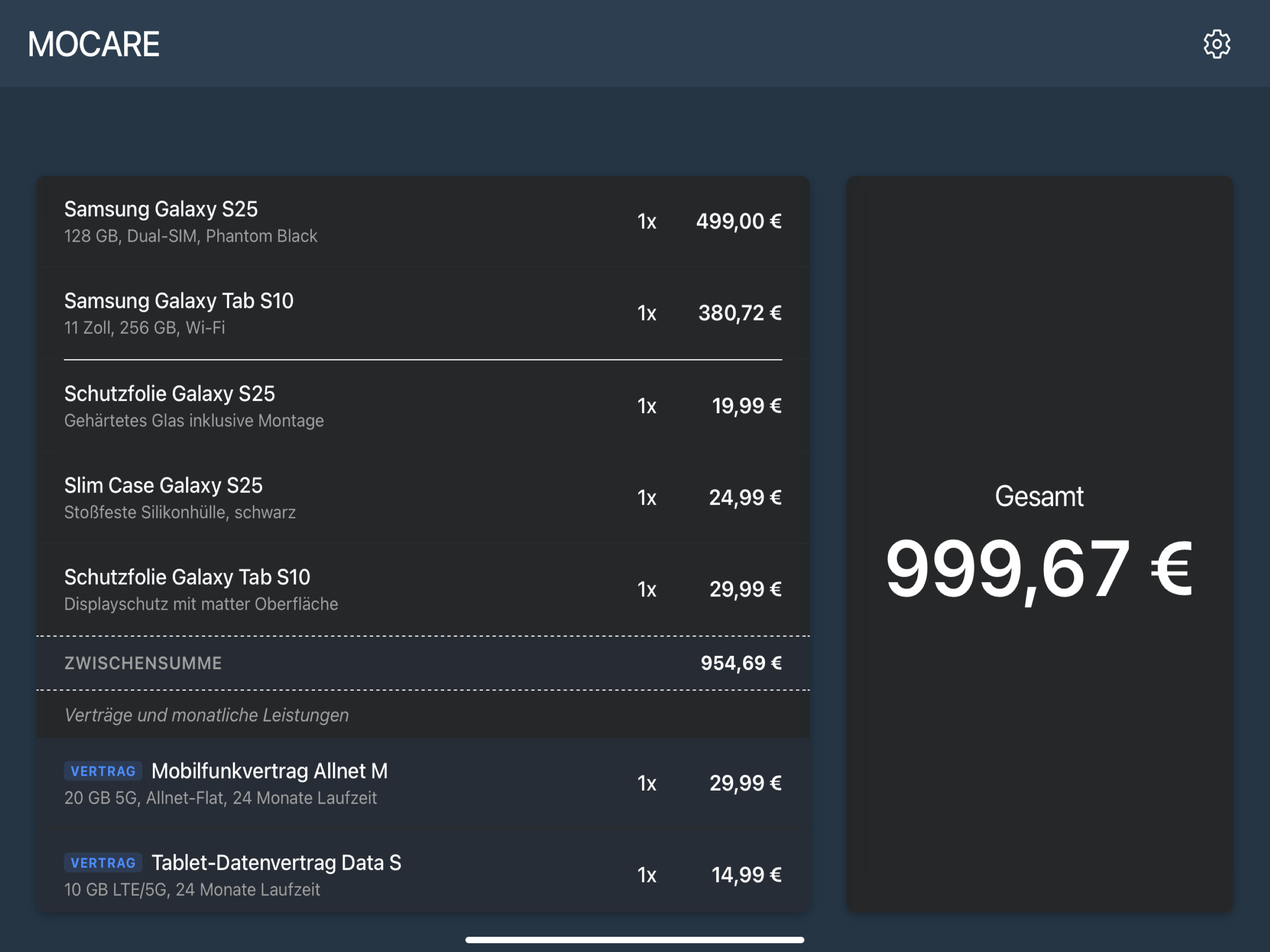Image resolution: width=1270 pixels, height=952 pixels.
Task: Click the 20 GB 5G, Allnet-Flat description
Action: (x=221, y=798)
